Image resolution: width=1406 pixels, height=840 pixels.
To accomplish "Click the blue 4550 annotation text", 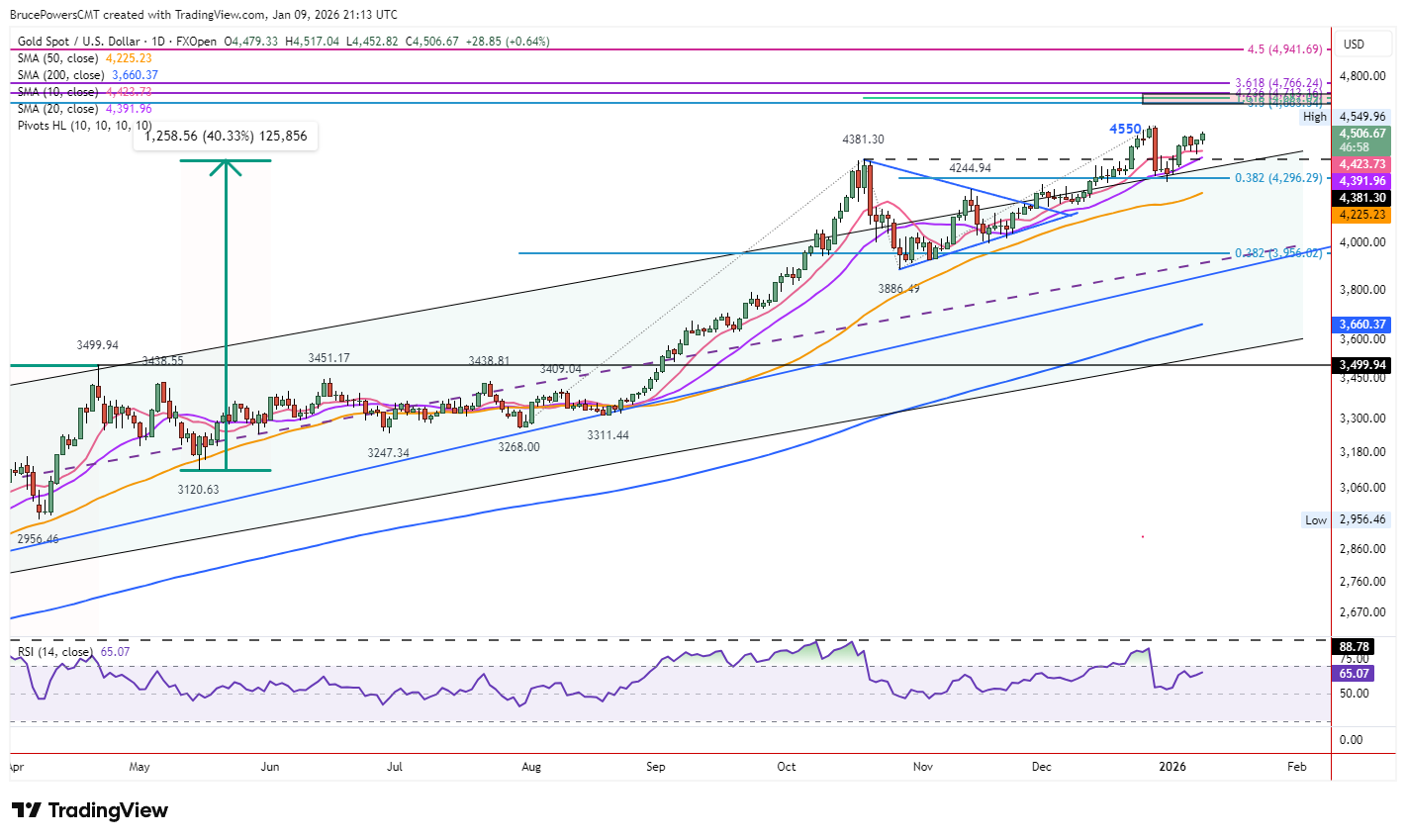I will click(1125, 130).
